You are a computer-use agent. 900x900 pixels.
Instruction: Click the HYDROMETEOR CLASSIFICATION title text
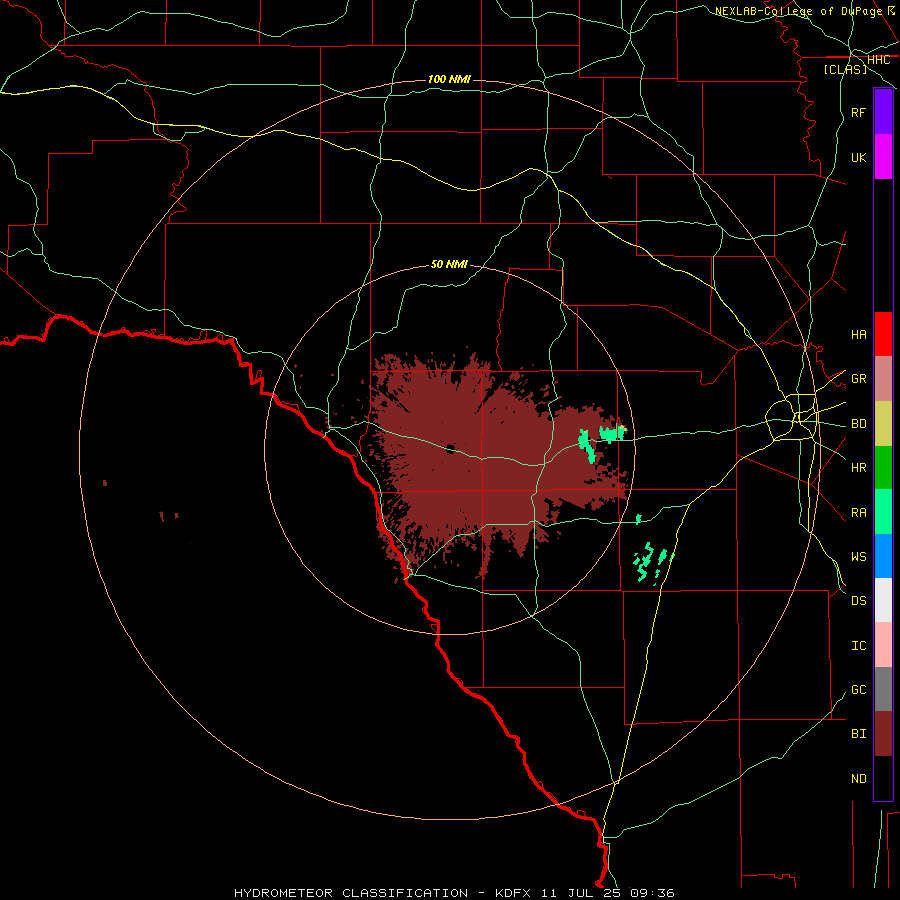tap(351, 893)
